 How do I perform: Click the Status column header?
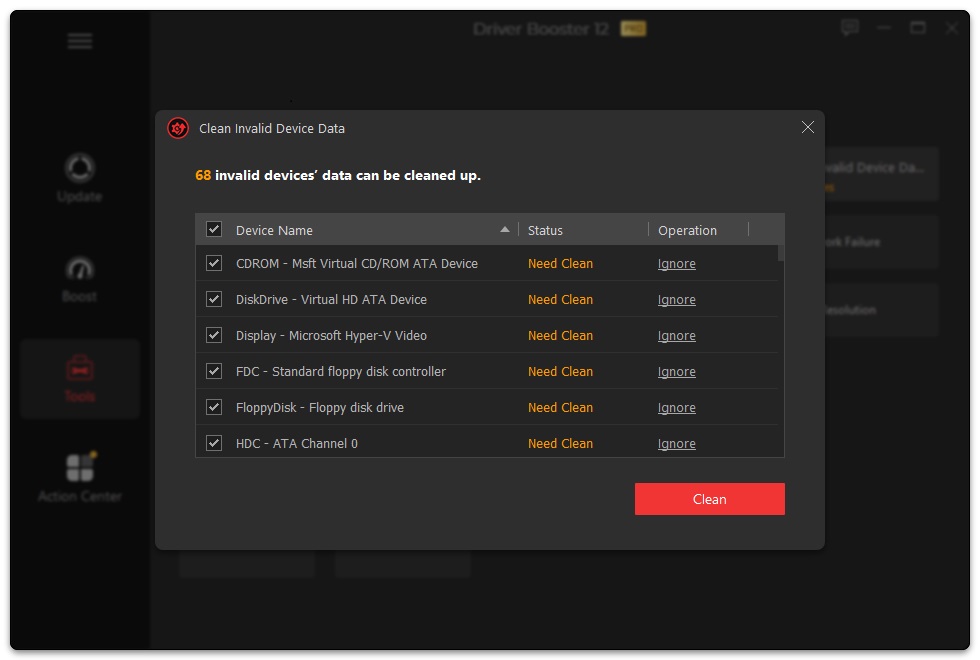click(545, 231)
